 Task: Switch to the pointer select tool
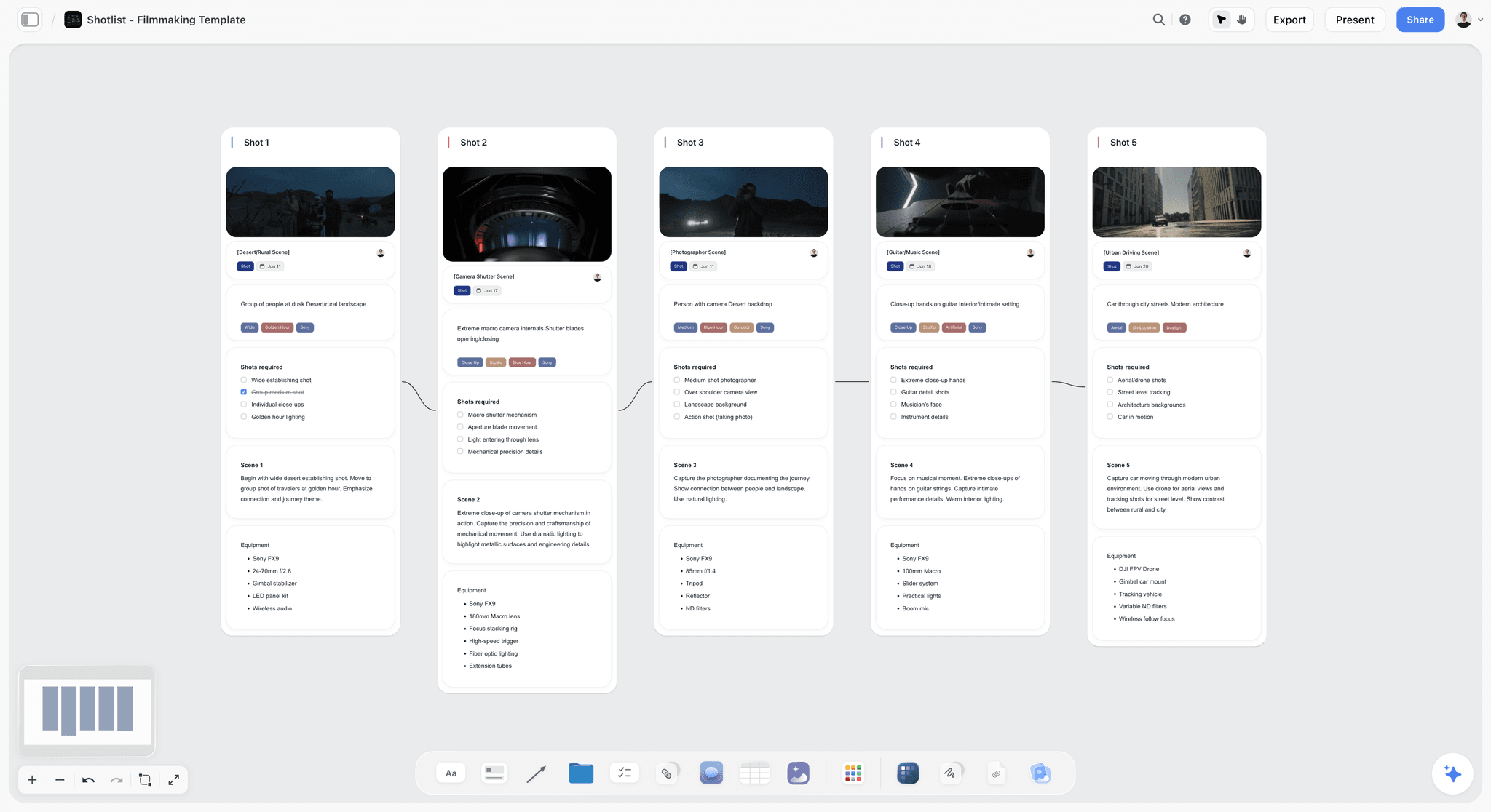point(1222,20)
